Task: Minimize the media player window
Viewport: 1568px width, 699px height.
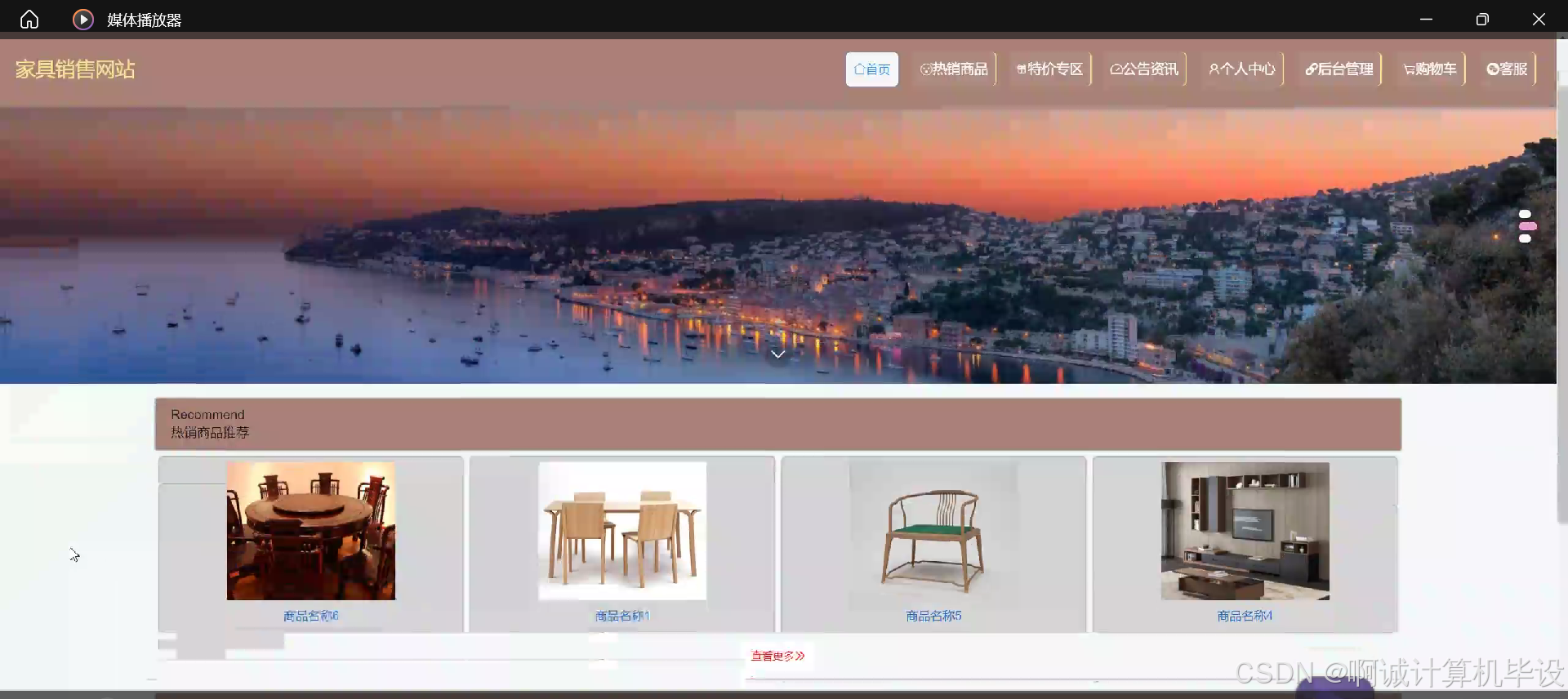Action: click(x=1426, y=19)
